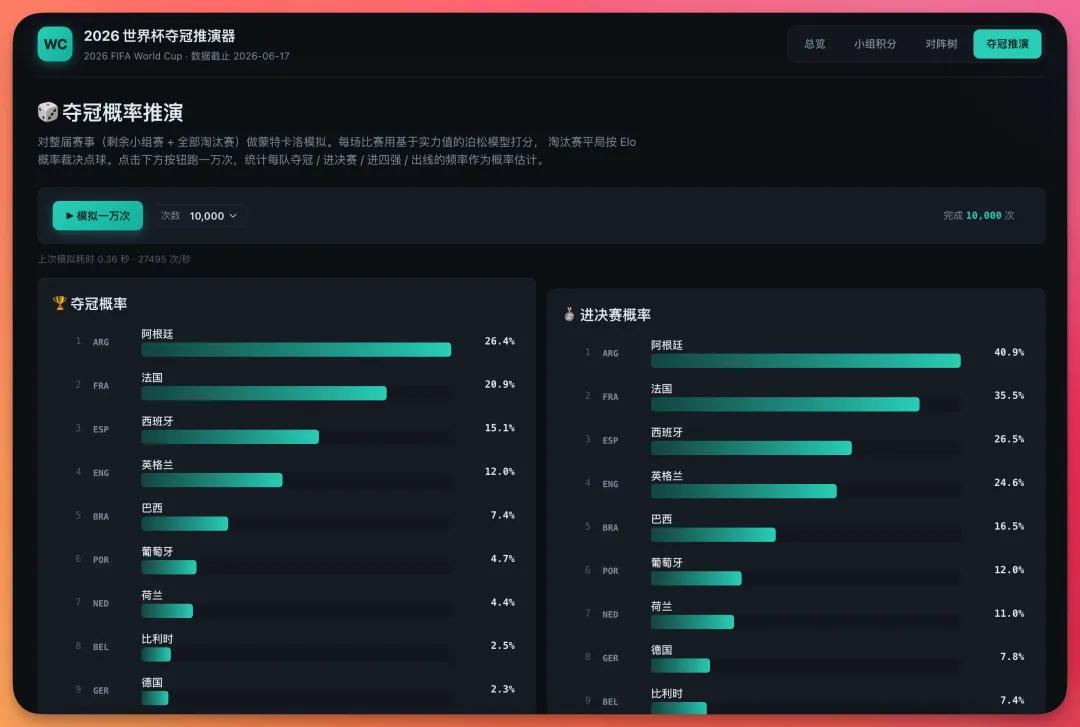Click GER code in 进决赛概率 panel
This screenshot has height=727, width=1080.
coord(610,657)
